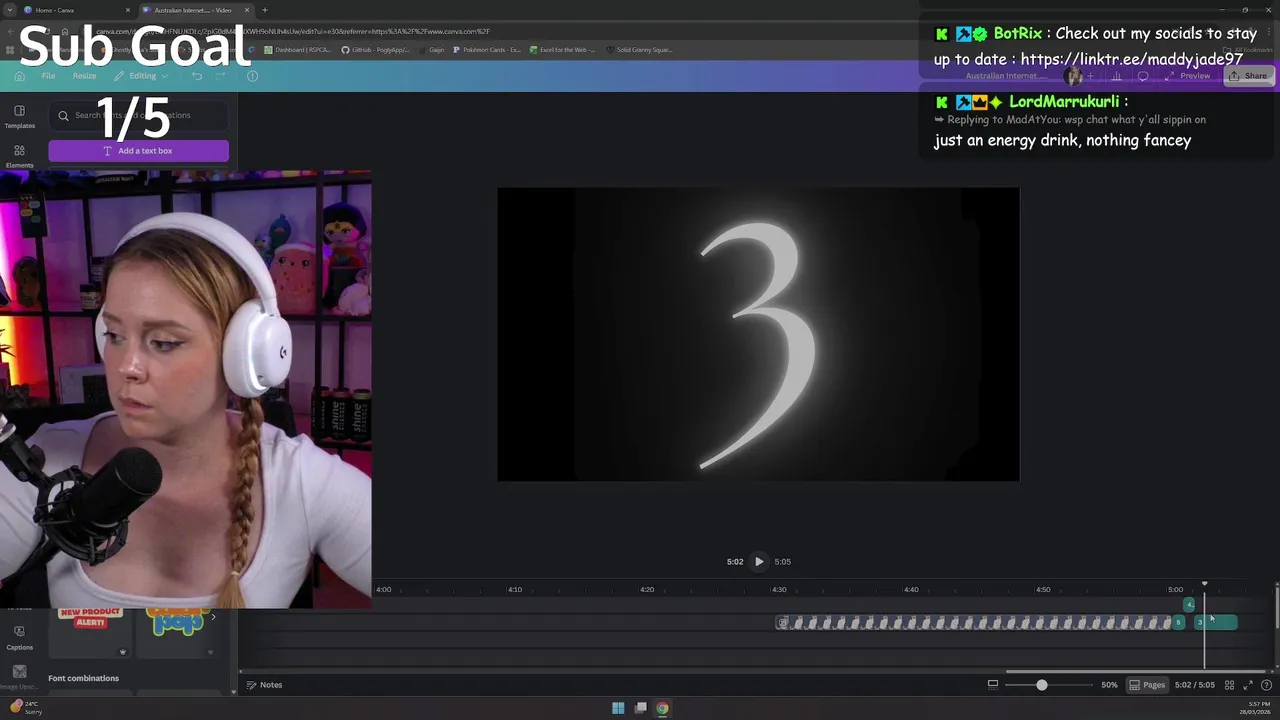Switch to the Australian Internet video browser tab
Screen dimensions: 1280x720
pos(195,10)
